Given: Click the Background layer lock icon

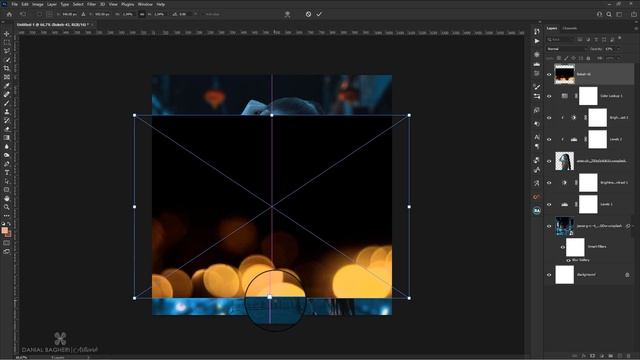Looking at the screenshot, I should [627, 275].
